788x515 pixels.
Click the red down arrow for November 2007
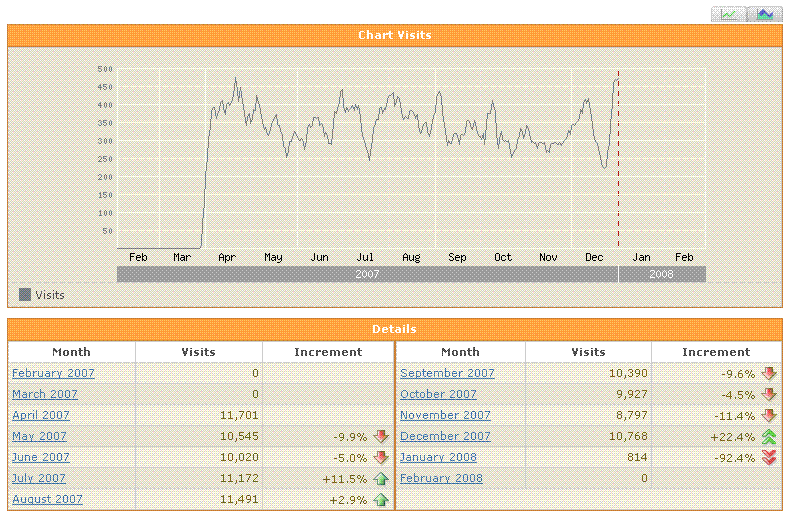tap(769, 415)
